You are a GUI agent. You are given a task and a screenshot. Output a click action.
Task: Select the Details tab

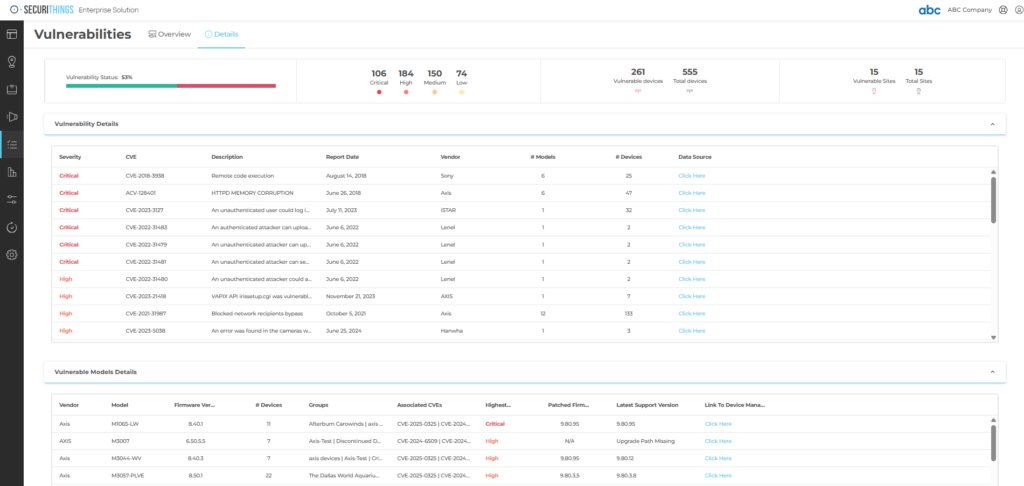pyautogui.click(x=221, y=34)
